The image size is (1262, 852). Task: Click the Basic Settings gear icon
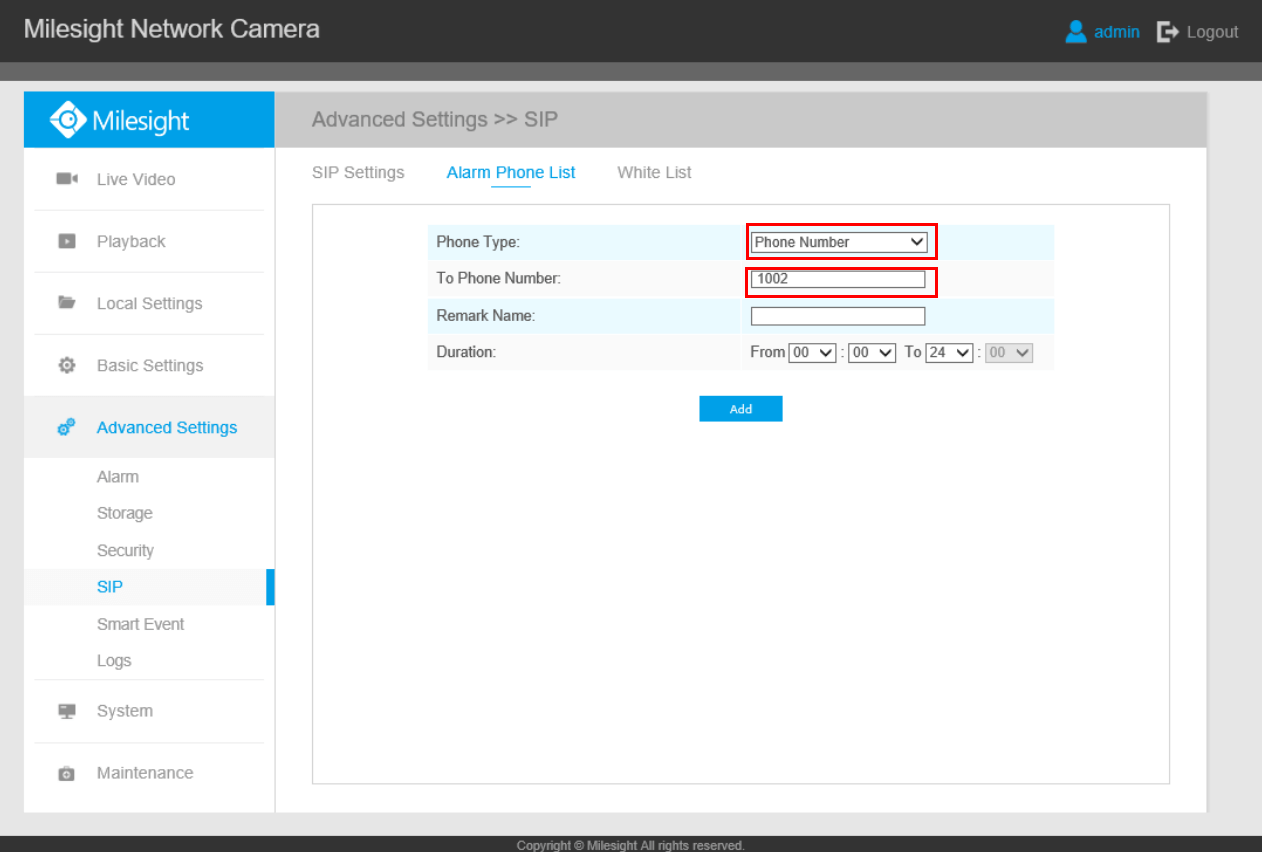(x=67, y=365)
